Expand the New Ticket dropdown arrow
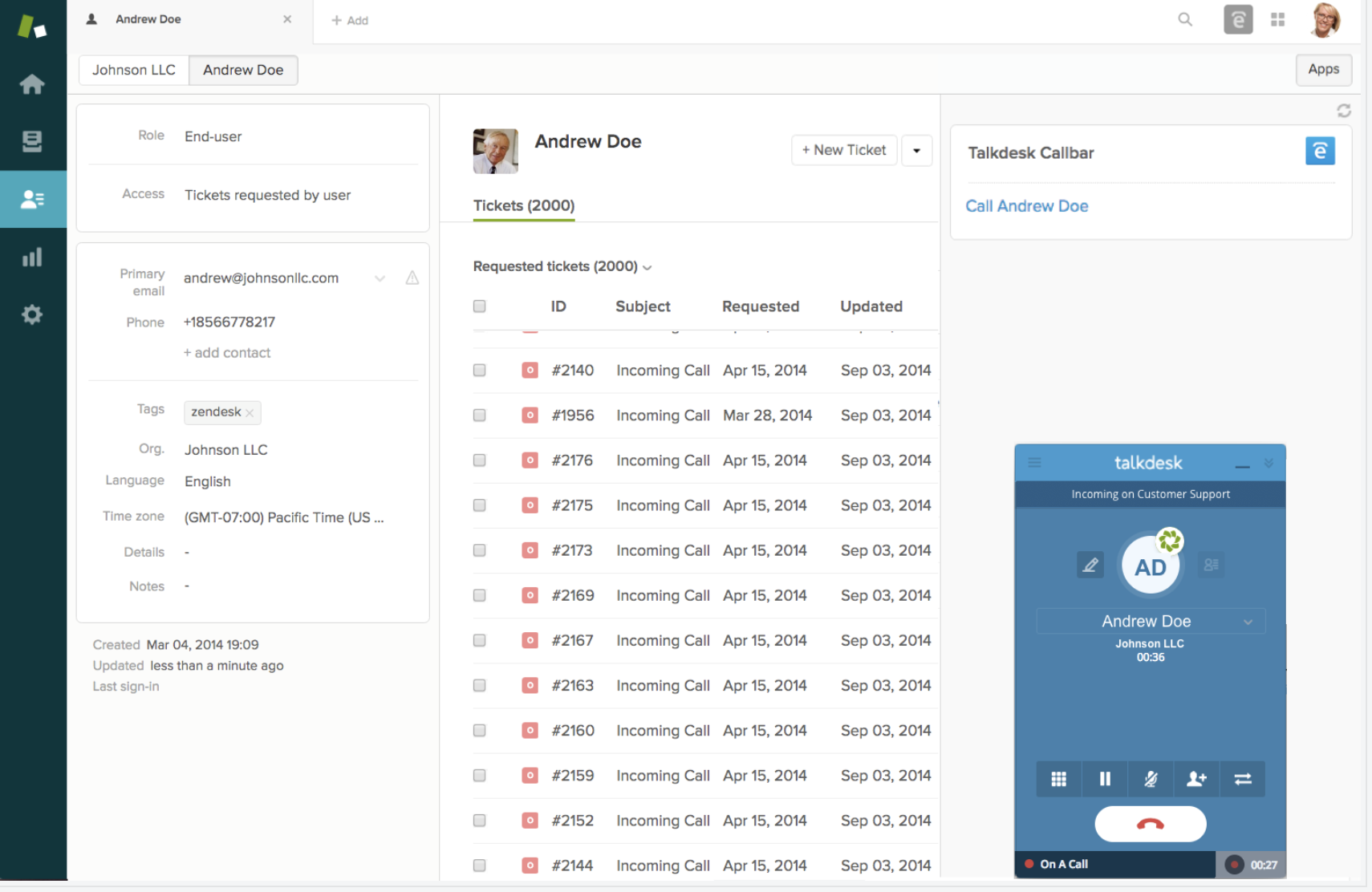The image size is (1372, 892). coord(916,151)
